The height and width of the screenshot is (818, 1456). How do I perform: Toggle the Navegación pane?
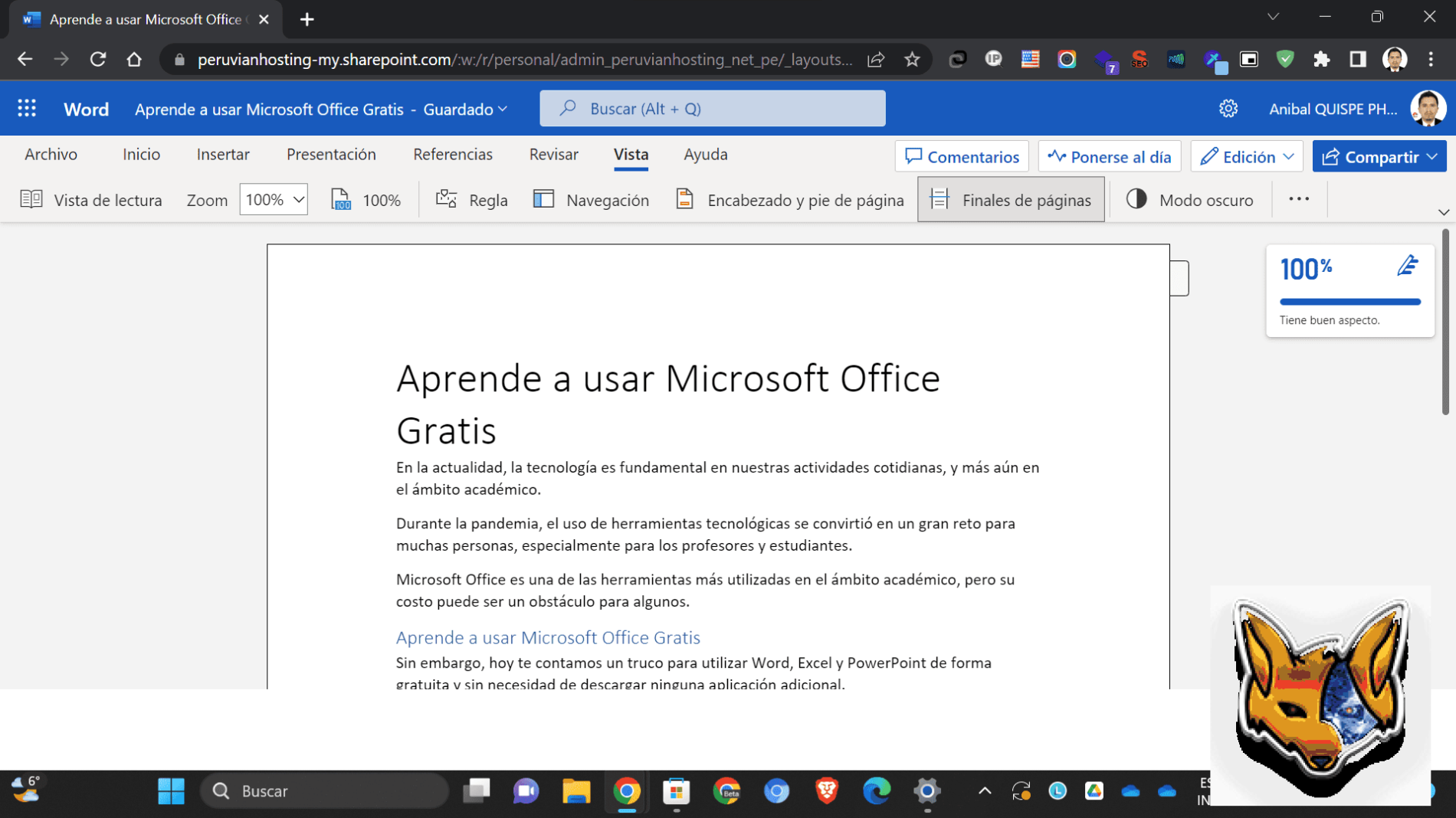point(591,200)
